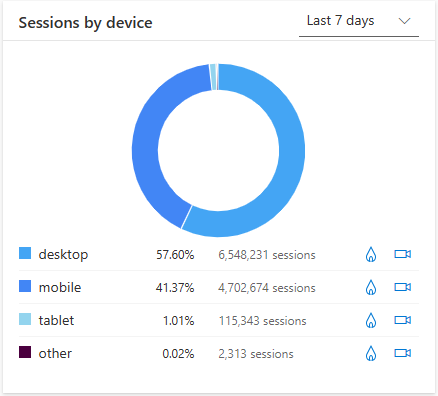Click the tablet pale blue swatch
The height and width of the screenshot is (396, 438).
pyautogui.click(x=25, y=319)
